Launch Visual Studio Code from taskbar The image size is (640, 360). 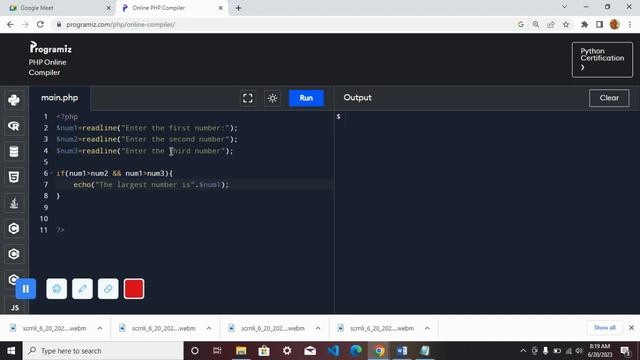(x=333, y=351)
